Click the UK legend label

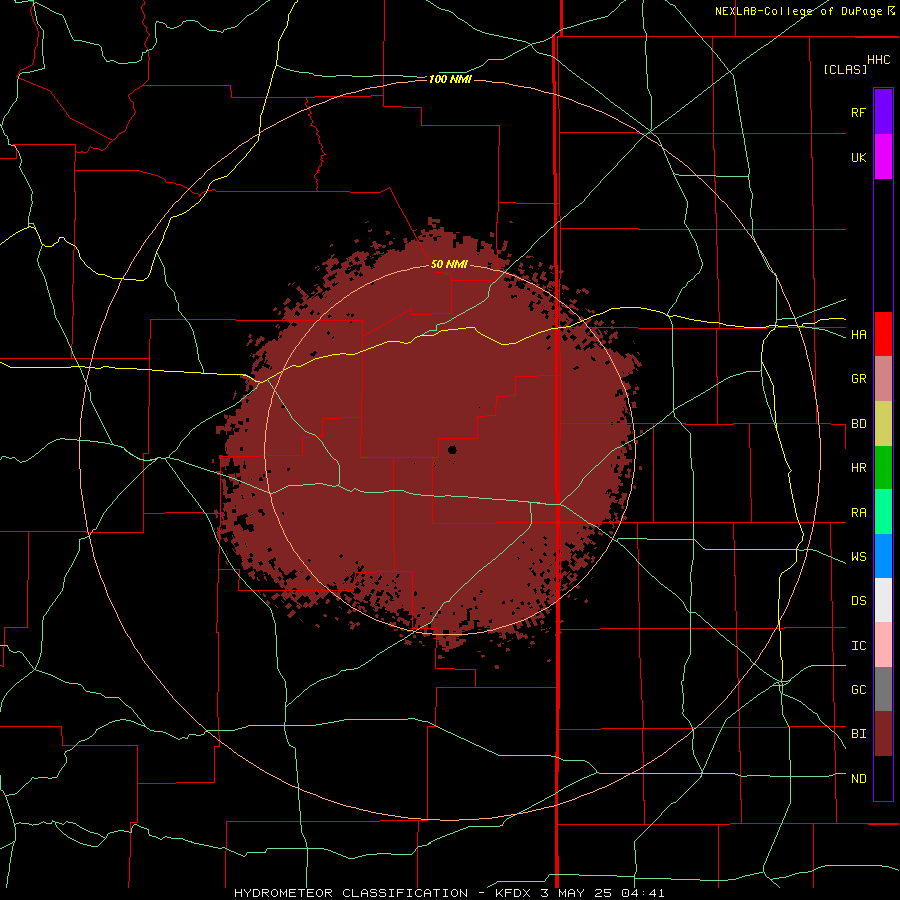pyautogui.click(x=858, y=157)
